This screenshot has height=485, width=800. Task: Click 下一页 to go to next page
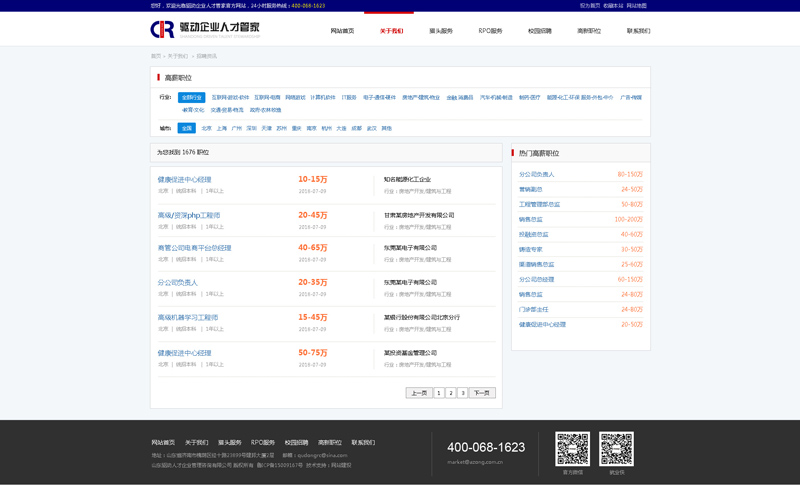tap(482, 393)
